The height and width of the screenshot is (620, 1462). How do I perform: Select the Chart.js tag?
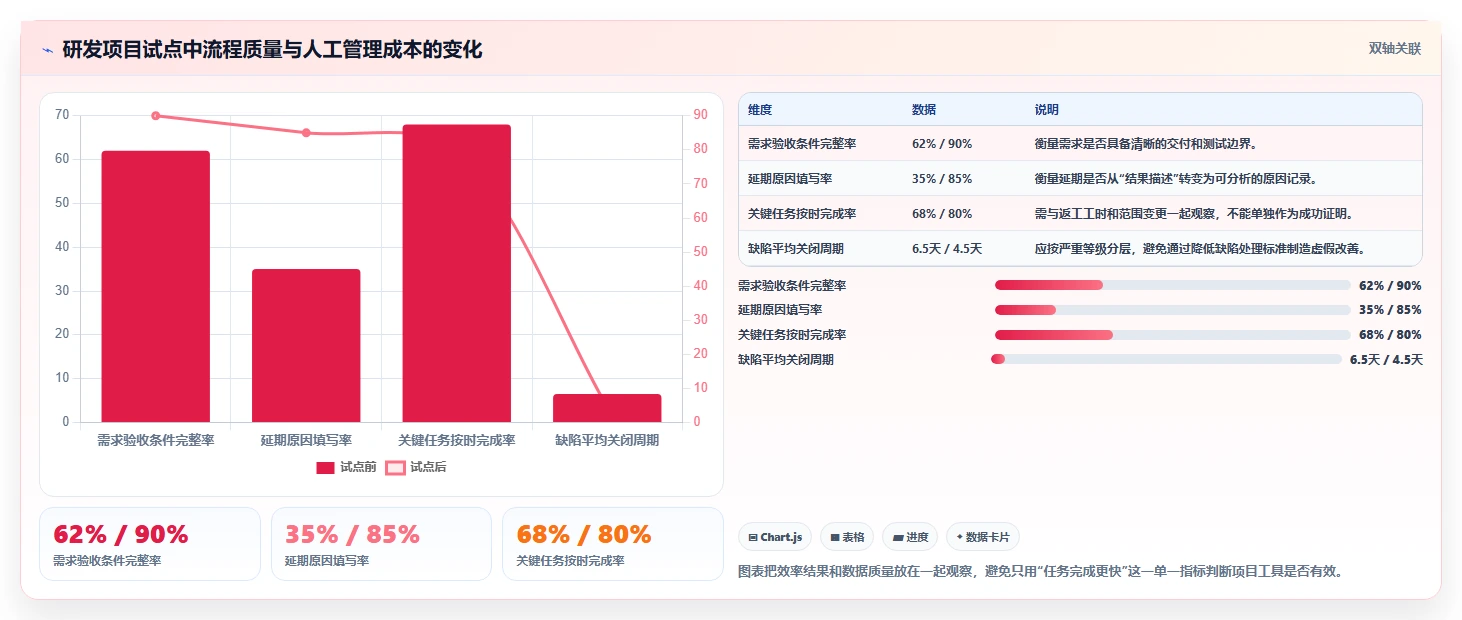pyautogui.click(x=775, y=537)
